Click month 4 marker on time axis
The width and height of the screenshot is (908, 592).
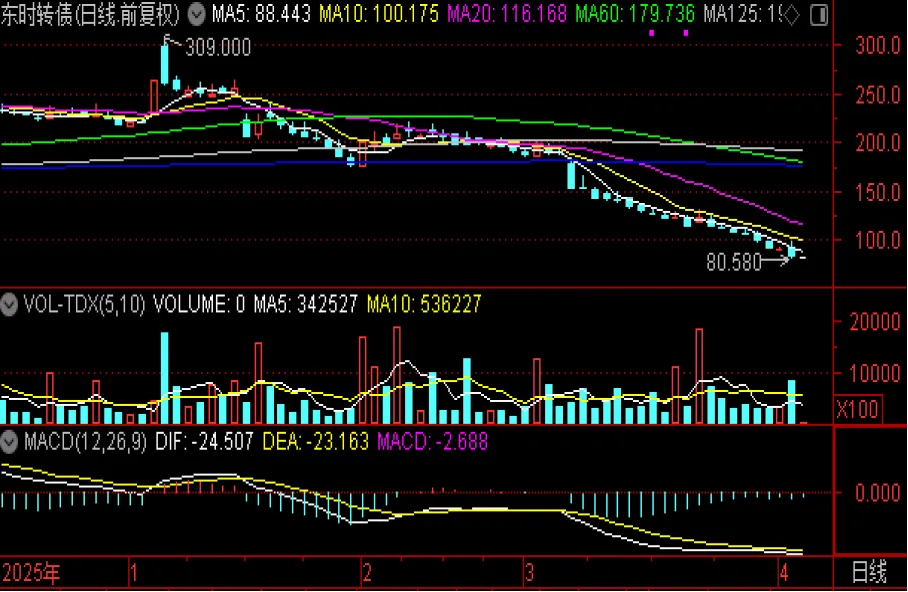click(x=784, y=573)
